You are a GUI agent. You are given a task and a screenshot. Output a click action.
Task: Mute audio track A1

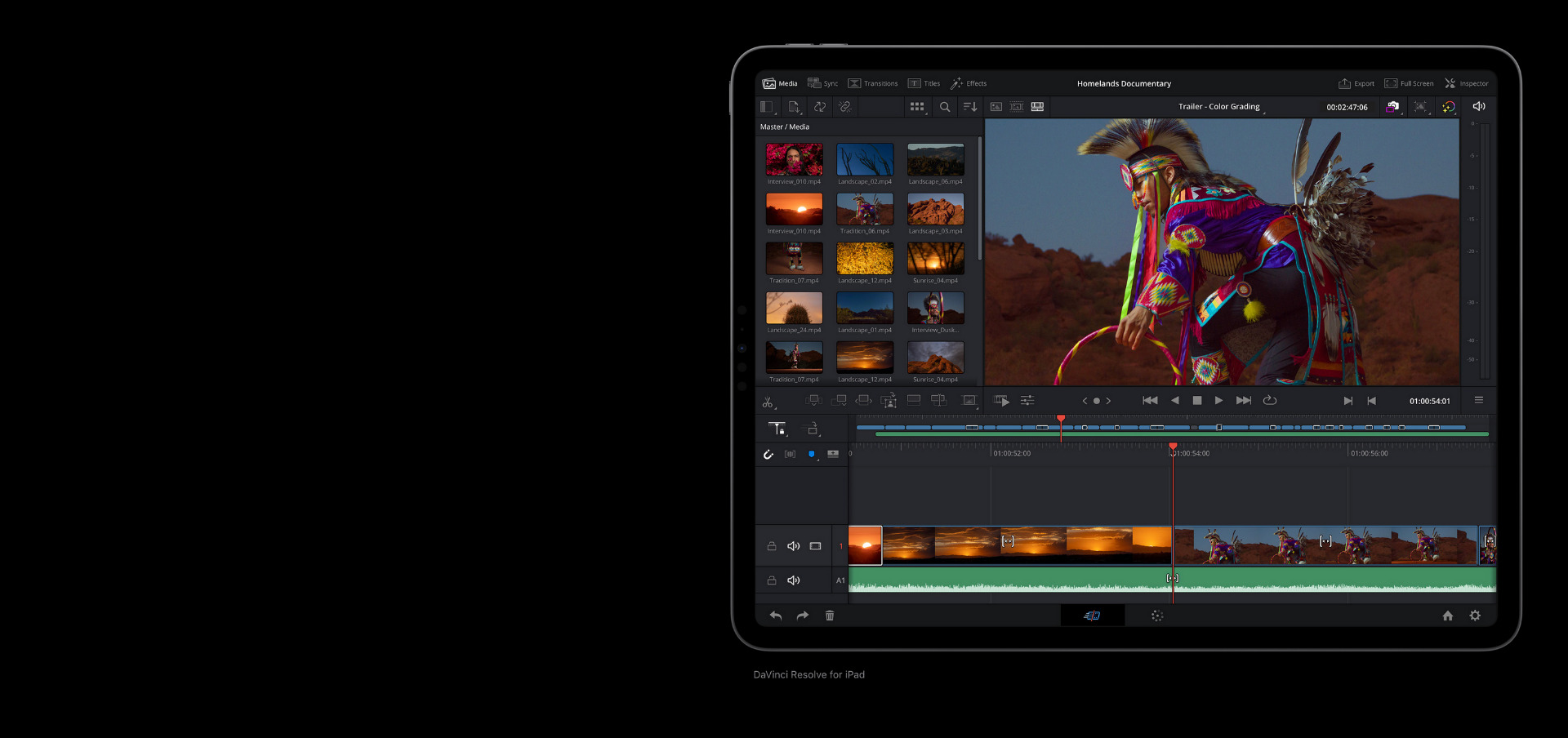pos(793,580)
